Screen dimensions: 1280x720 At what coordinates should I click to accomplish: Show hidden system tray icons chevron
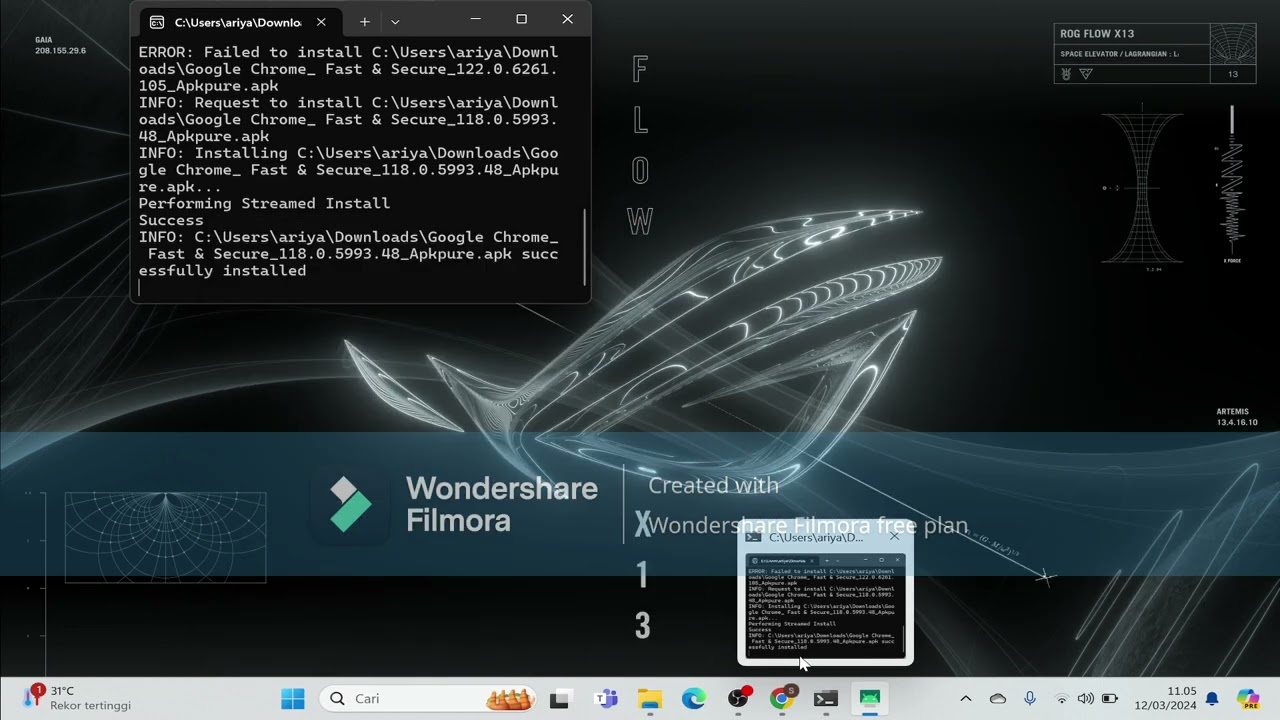point(965,698)
